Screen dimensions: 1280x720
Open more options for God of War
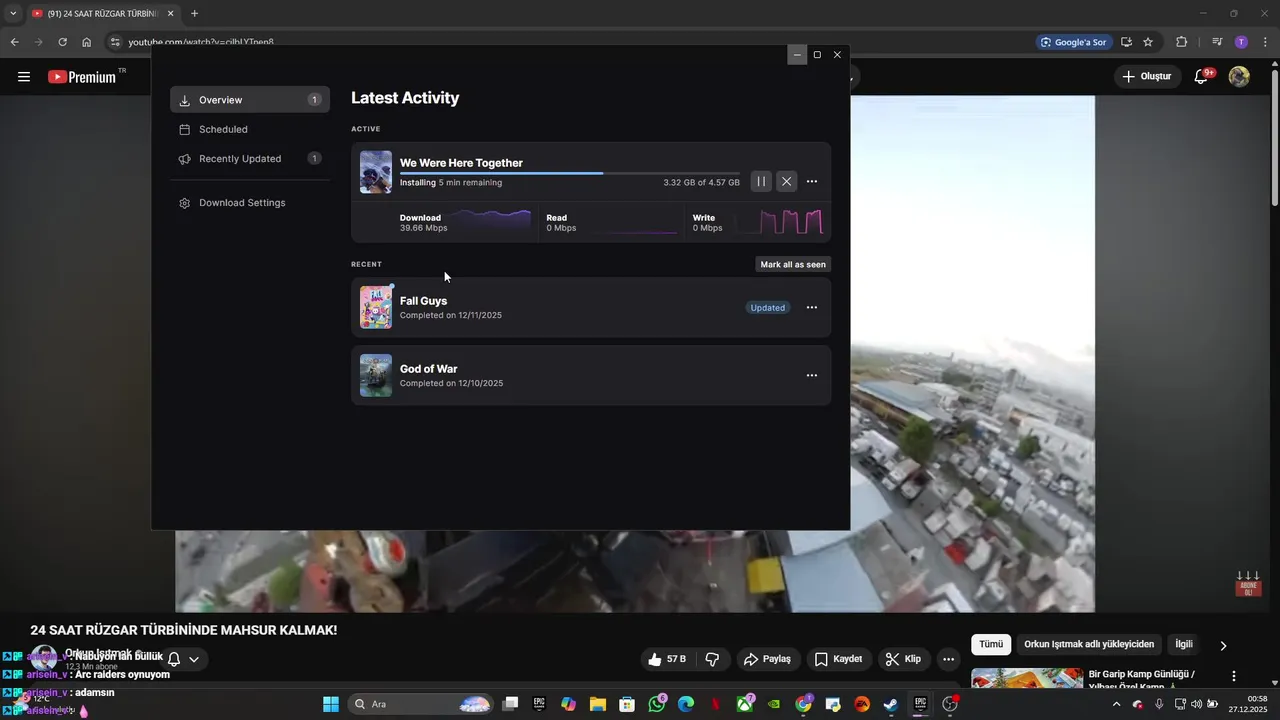(812, 375)
